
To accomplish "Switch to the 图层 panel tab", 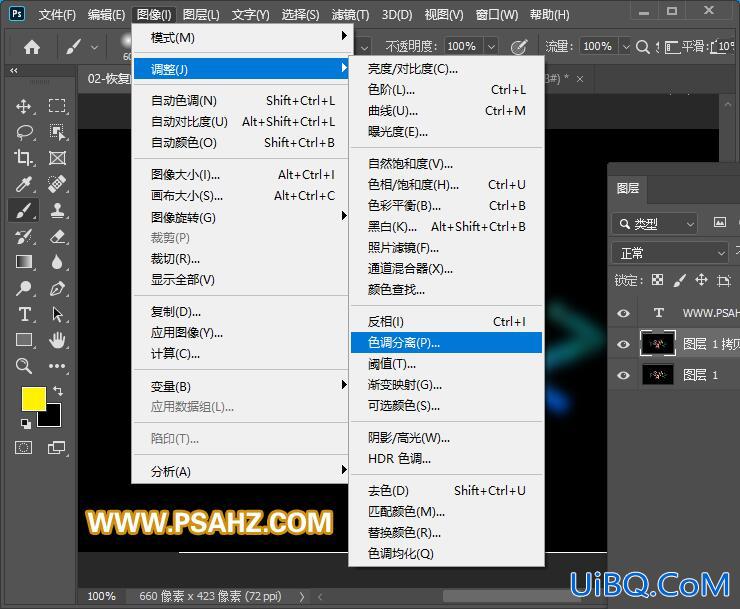I will [x=628, y=188].
